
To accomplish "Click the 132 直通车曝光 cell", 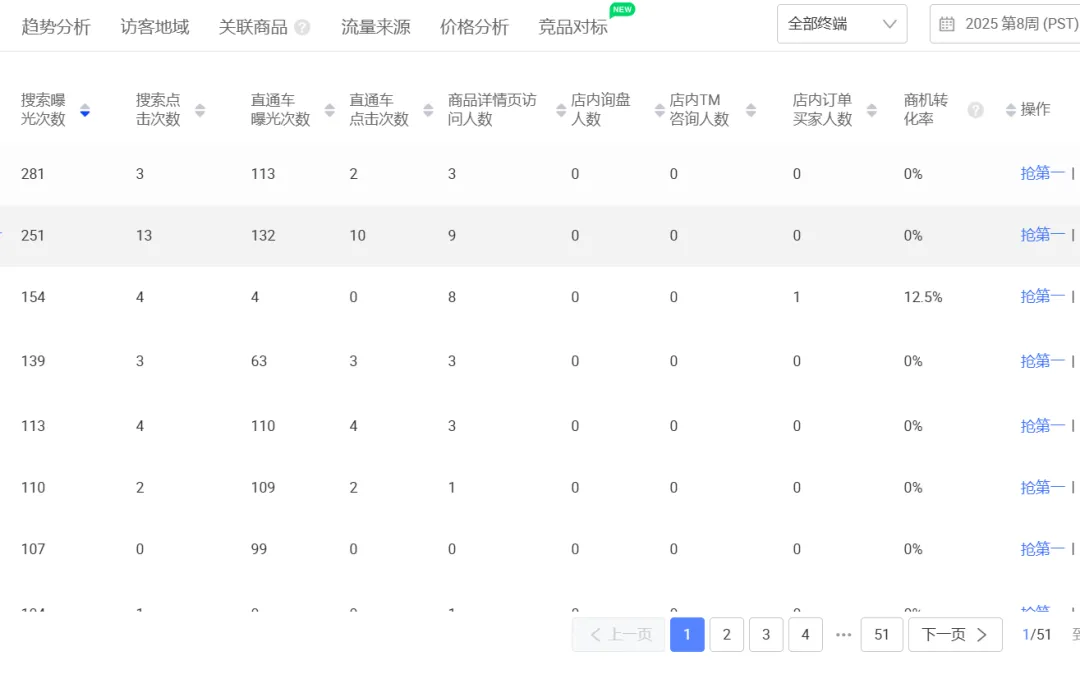I will coord(263,236).
